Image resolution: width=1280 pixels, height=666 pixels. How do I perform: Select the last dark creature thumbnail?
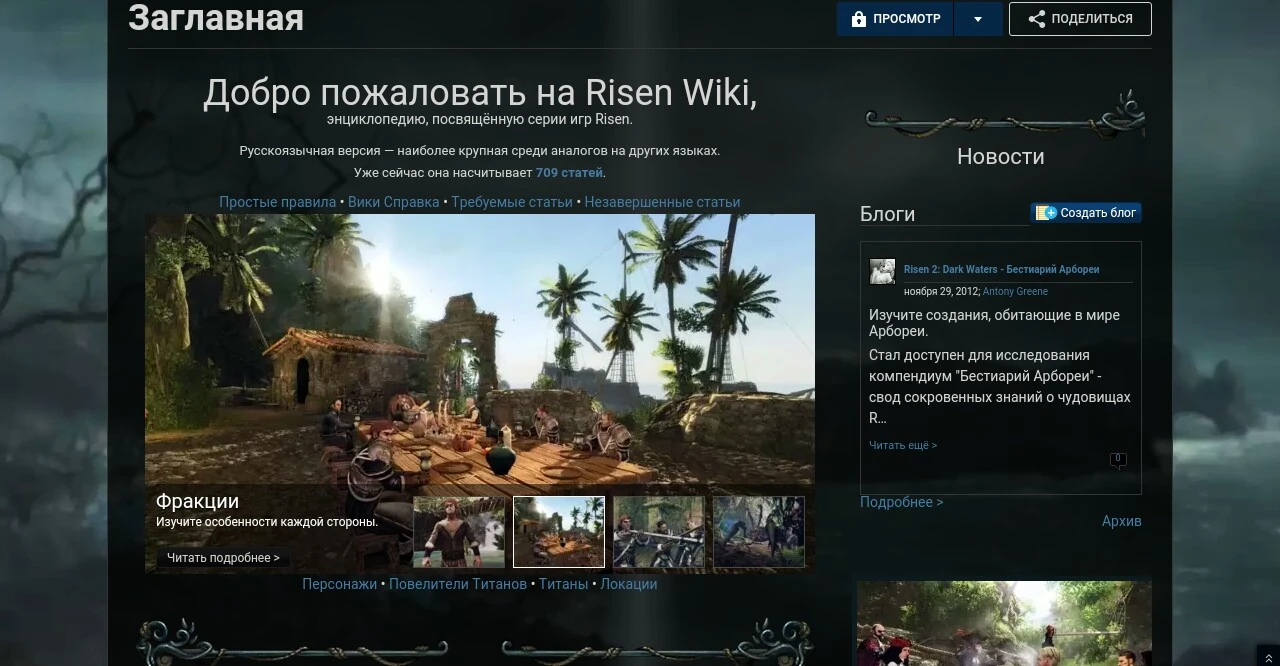(x=759, y=532)
